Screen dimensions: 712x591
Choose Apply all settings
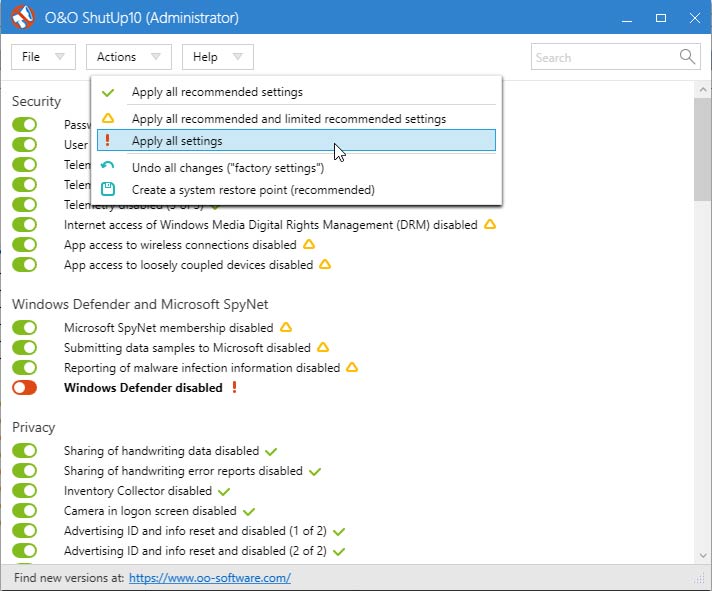coord(296,141)
